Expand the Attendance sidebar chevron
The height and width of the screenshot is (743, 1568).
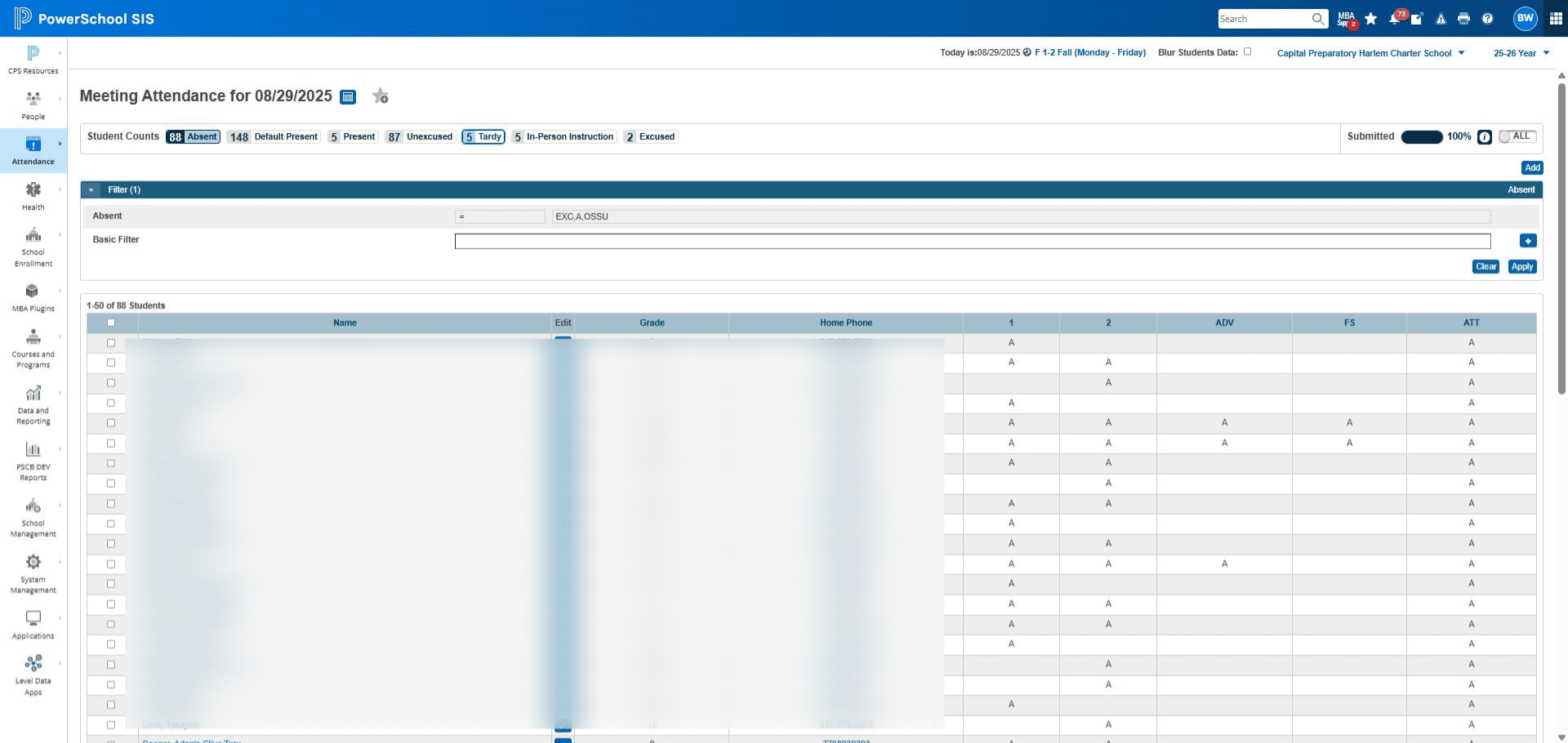(60, 144)
